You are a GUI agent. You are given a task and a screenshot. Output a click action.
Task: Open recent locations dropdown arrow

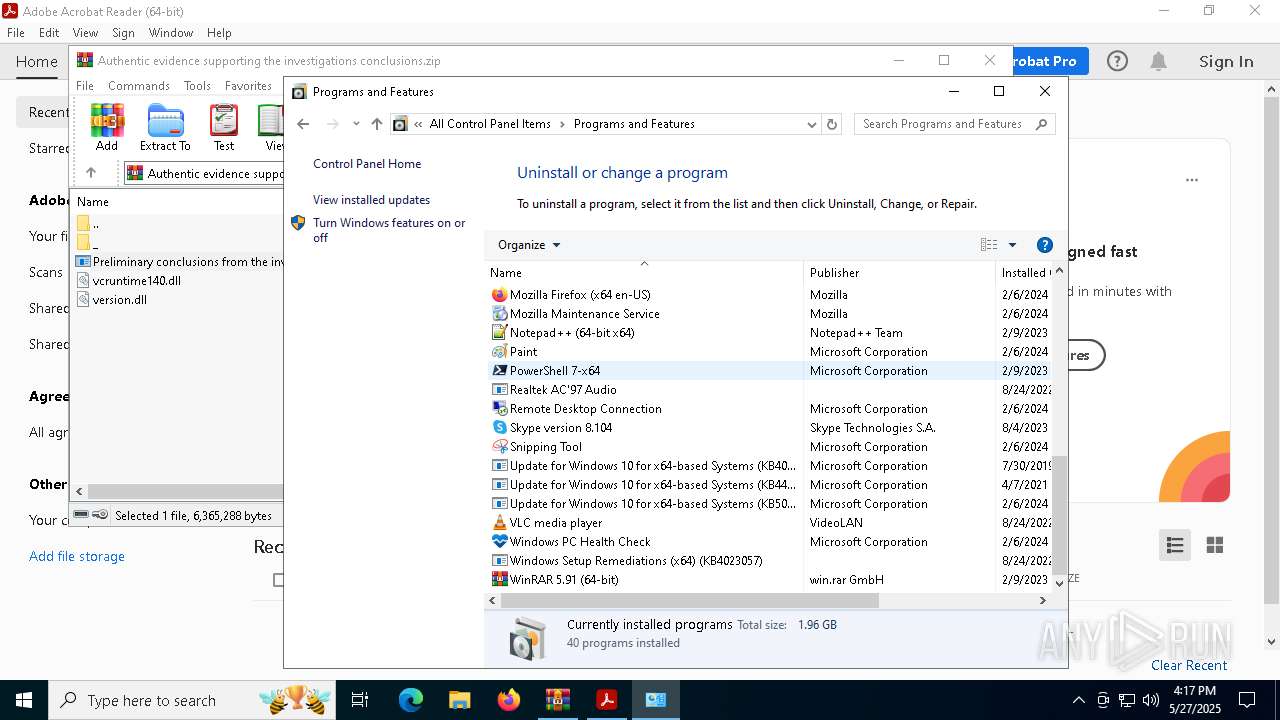pos(356,124)
